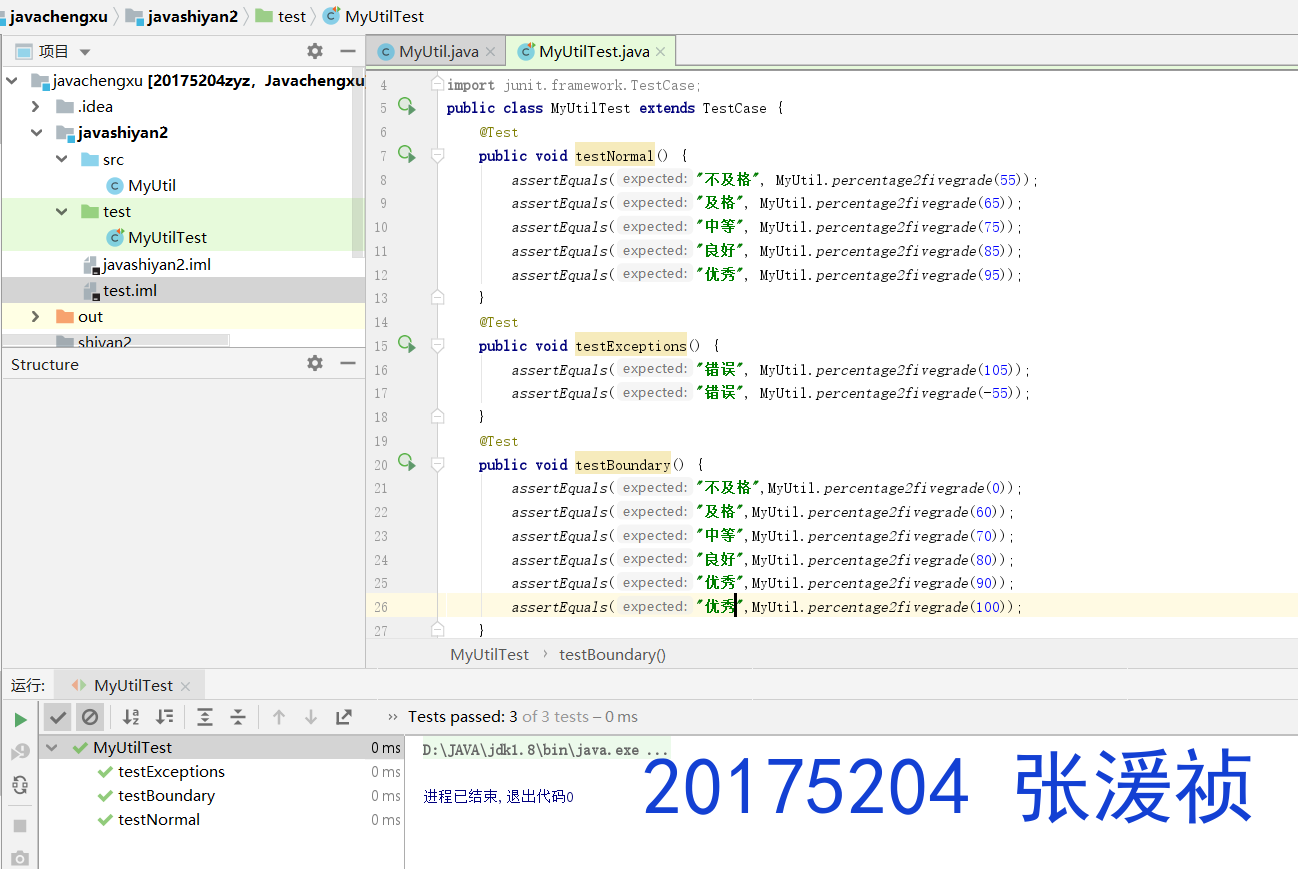Run the testNormal method from gutter icon
The width and height of the screenshot is (1298, 869).
pos(407,154)
